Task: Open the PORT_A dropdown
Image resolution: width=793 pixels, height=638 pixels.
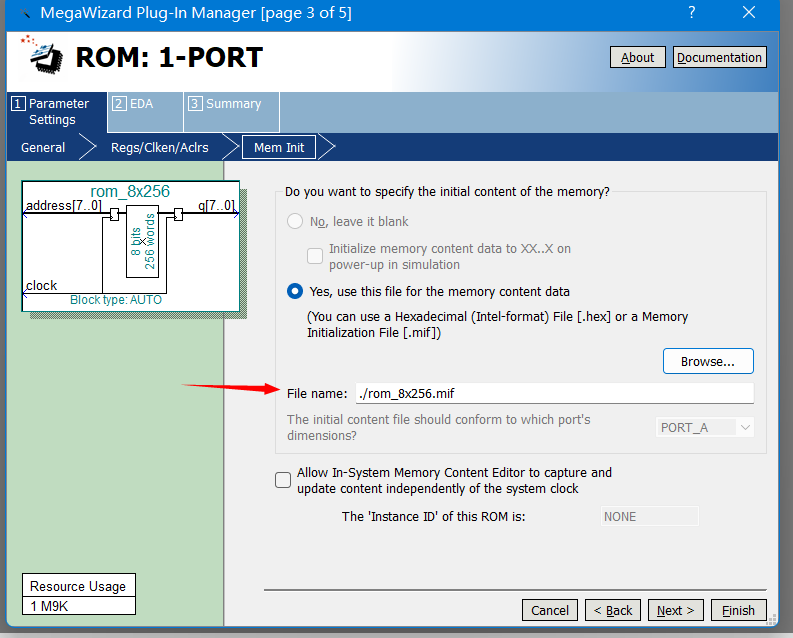Action: point(704,428)
